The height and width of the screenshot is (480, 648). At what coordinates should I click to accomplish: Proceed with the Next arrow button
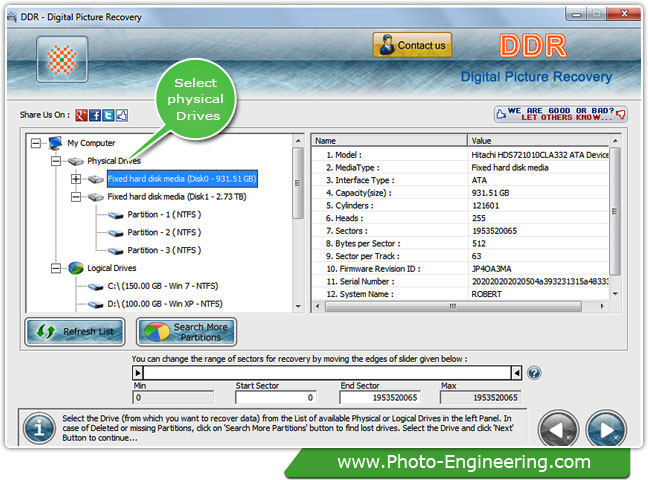606,430
